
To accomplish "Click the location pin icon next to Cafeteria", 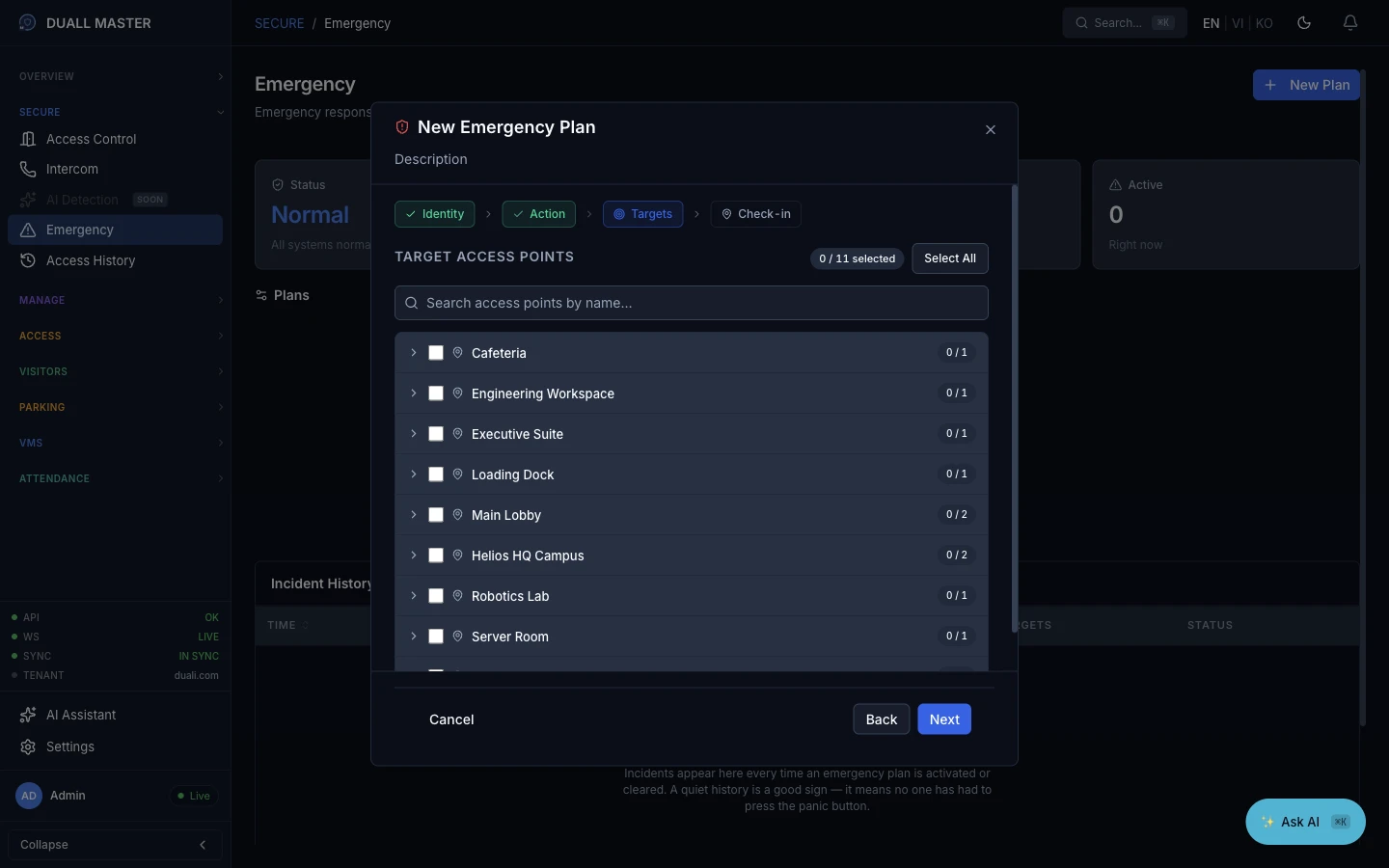I will coord(458,353).
